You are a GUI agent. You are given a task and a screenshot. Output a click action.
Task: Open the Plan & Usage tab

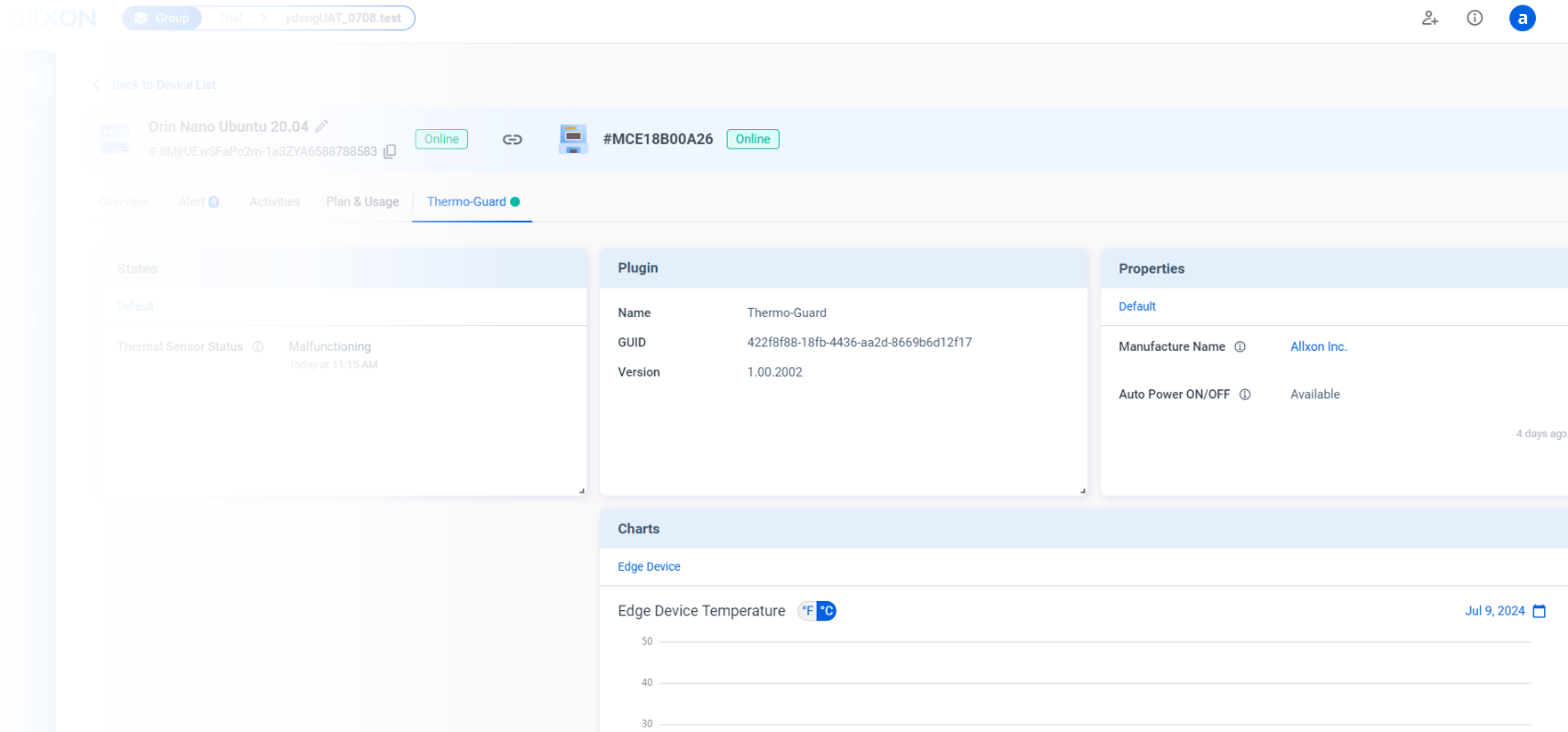click(x=363, y=202)
